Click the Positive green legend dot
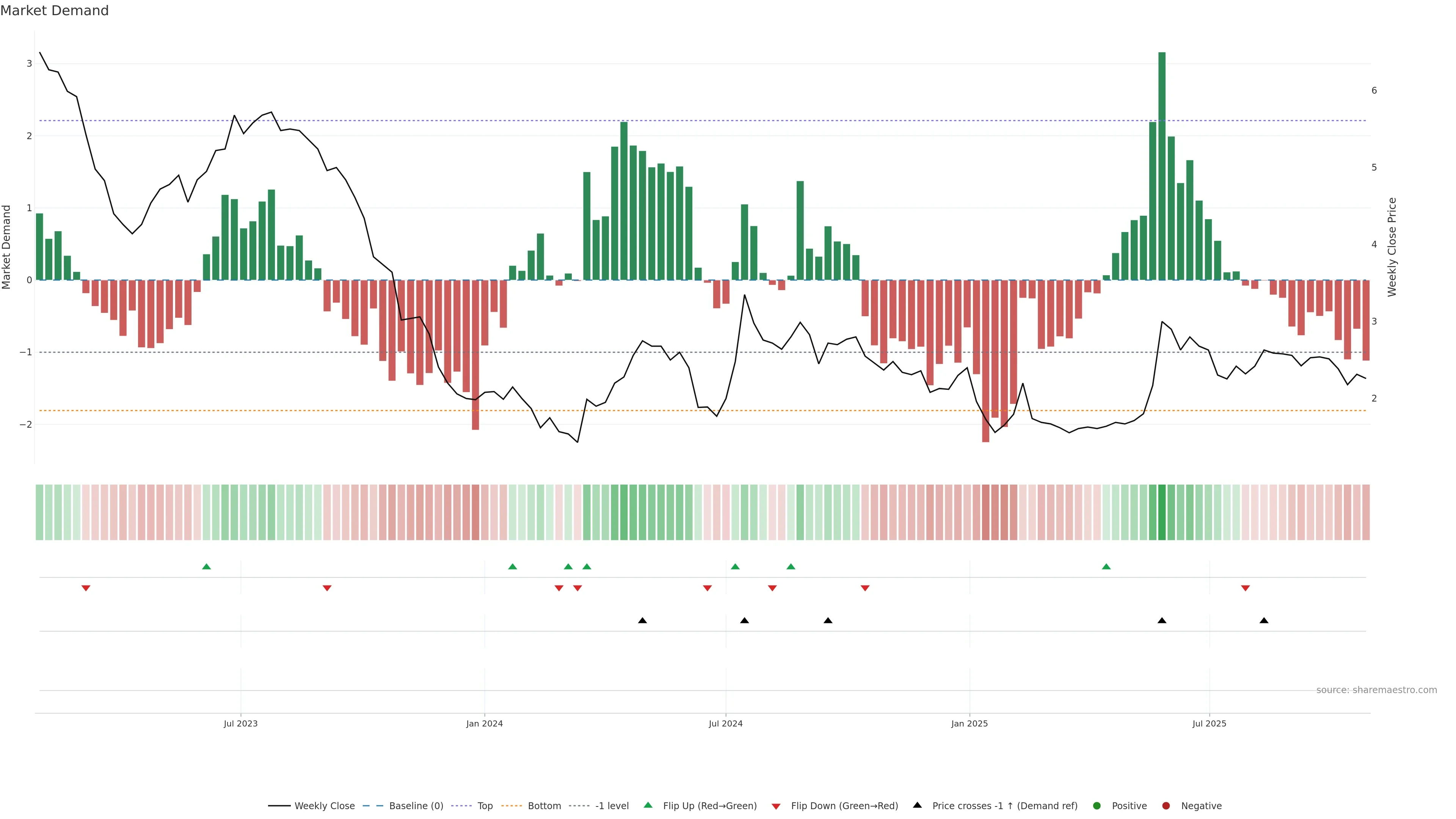Image resolution: width=1456 pixels, height=819 pixels. coord(1097,806)
